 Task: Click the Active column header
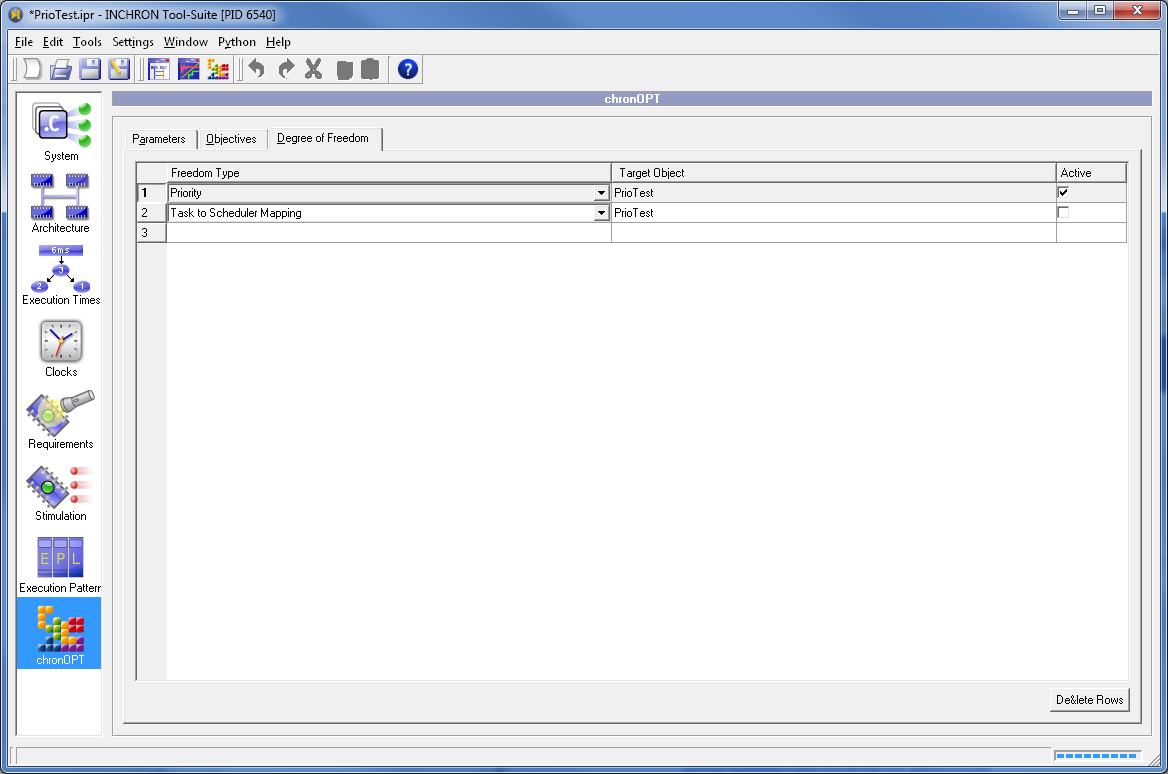click(x=1091, y=173)
